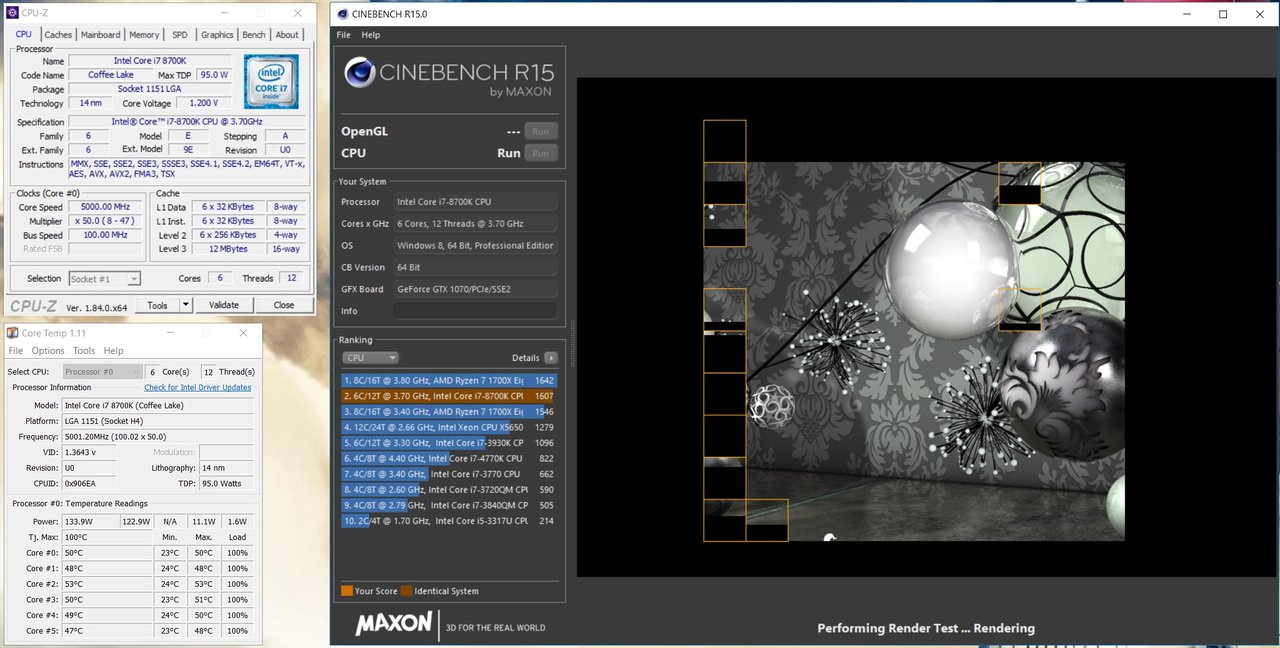
Task: Select ranking entry AMD Ryzen scoring 1546
Action: pyautogui.click(x=449, y=411)
